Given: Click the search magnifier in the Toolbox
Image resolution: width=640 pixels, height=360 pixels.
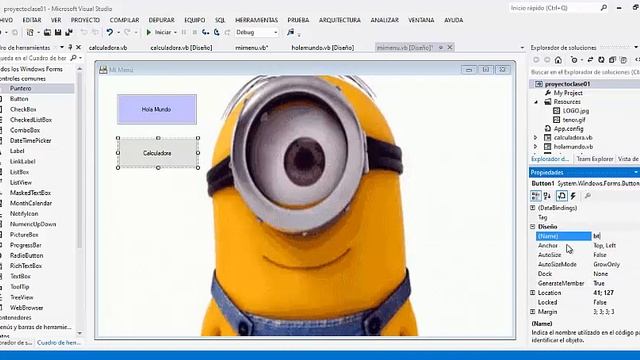Looking at the screenshot, I should 73,58.
